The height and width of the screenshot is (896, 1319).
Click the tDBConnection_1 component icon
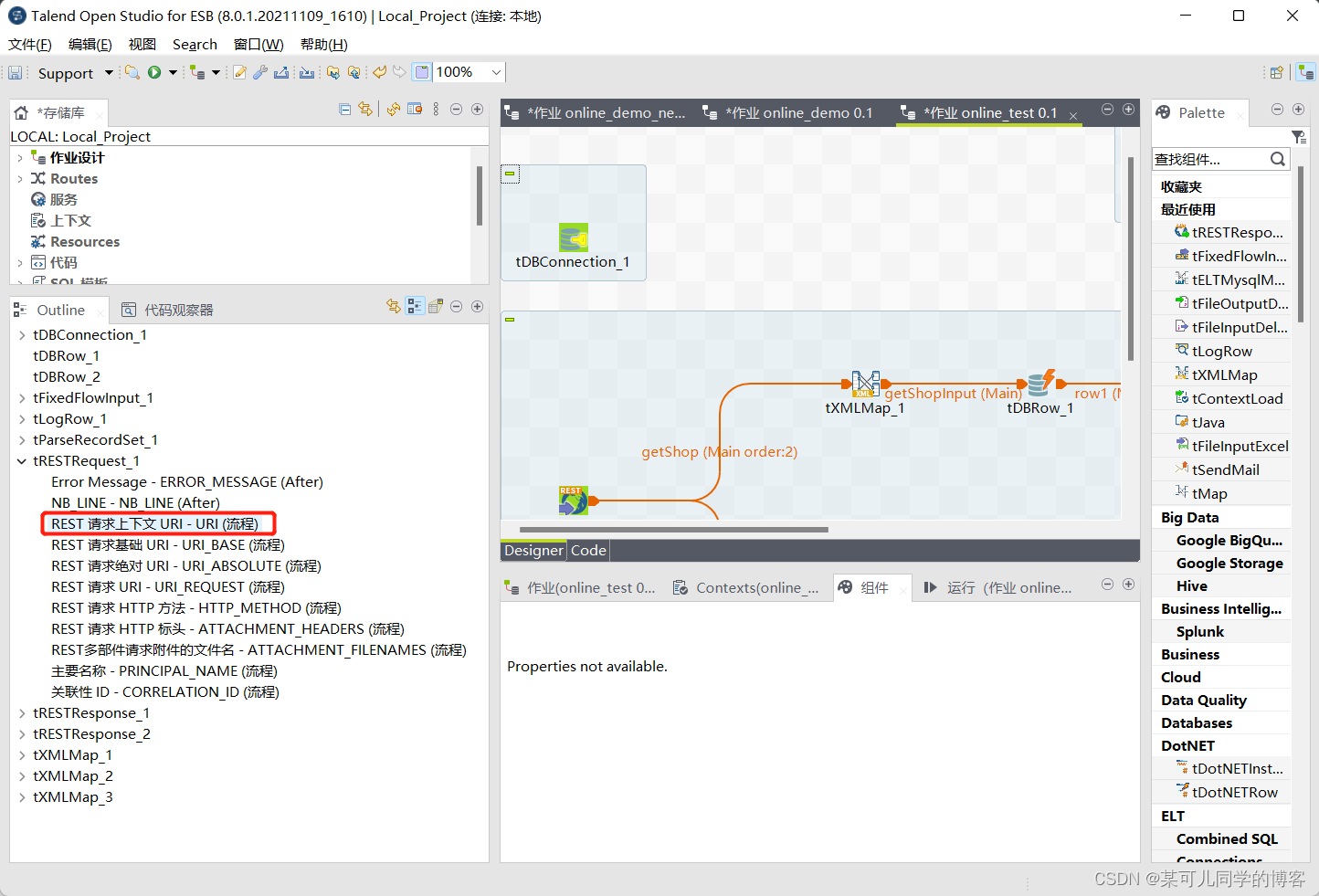pos(574,237)
